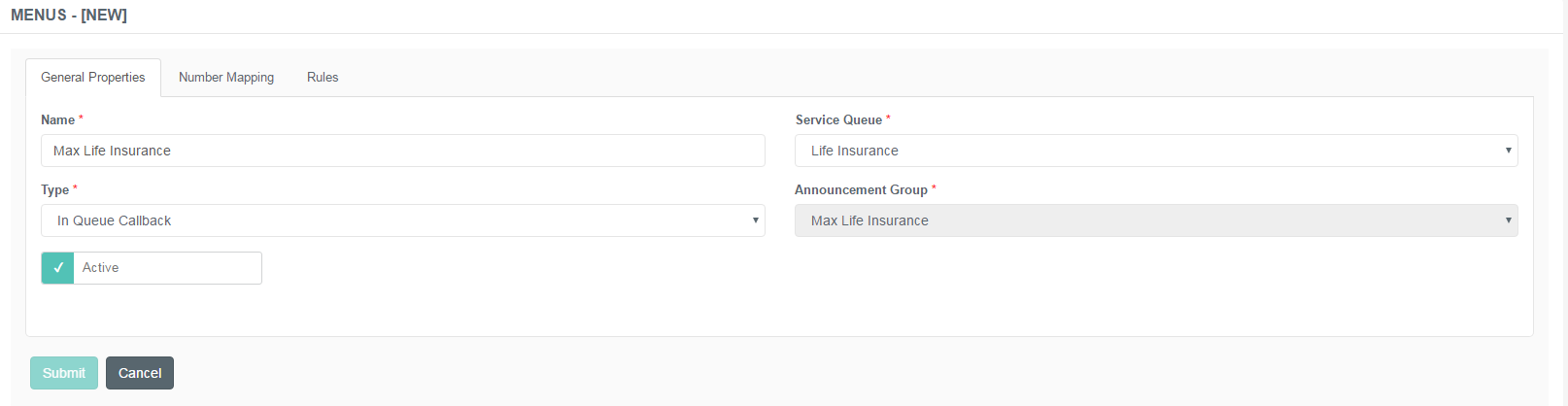
Task: Expand the Type dropdown showing In Queue Callback
Action: pos(403,220)
